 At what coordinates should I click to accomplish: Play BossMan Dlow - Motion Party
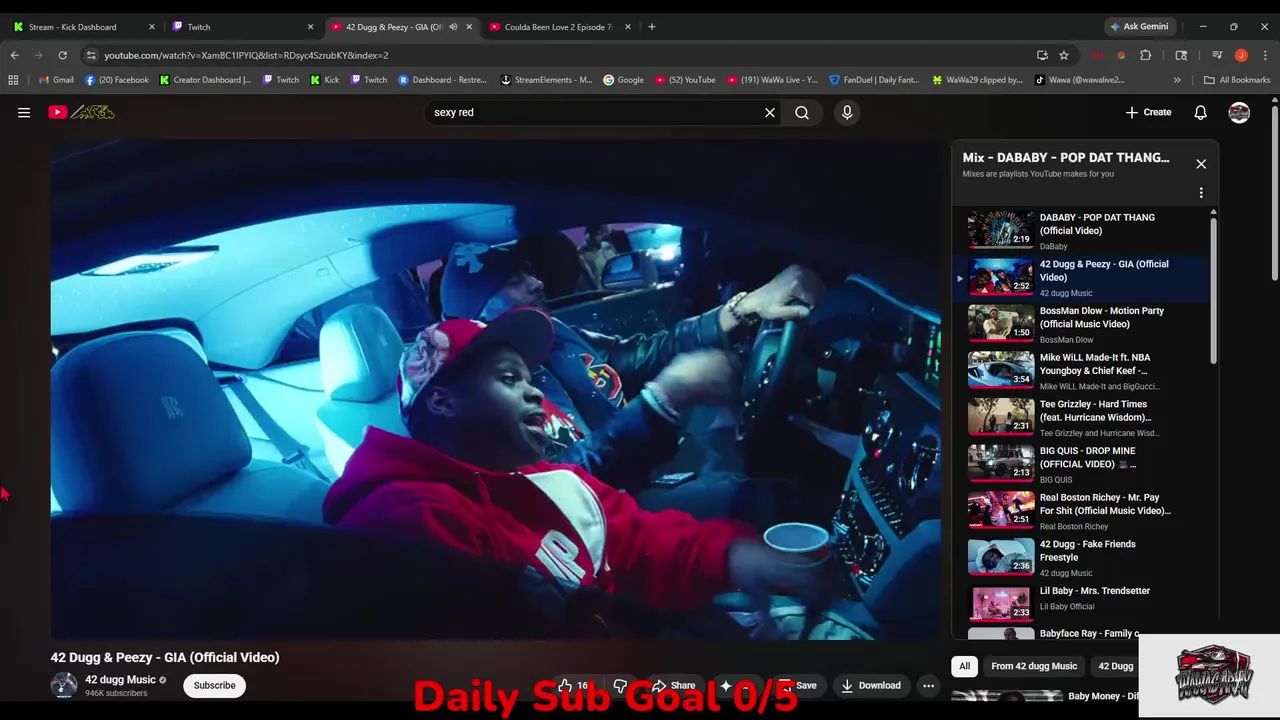coord(1080,324)
